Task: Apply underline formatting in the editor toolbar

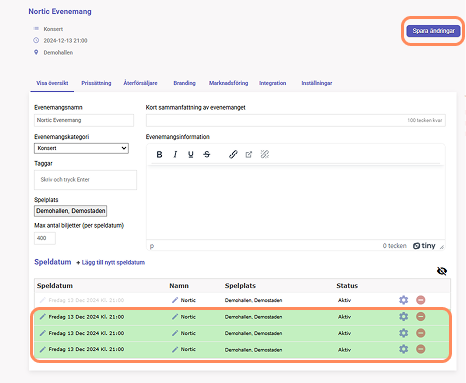Action: (x=191, y=154)
